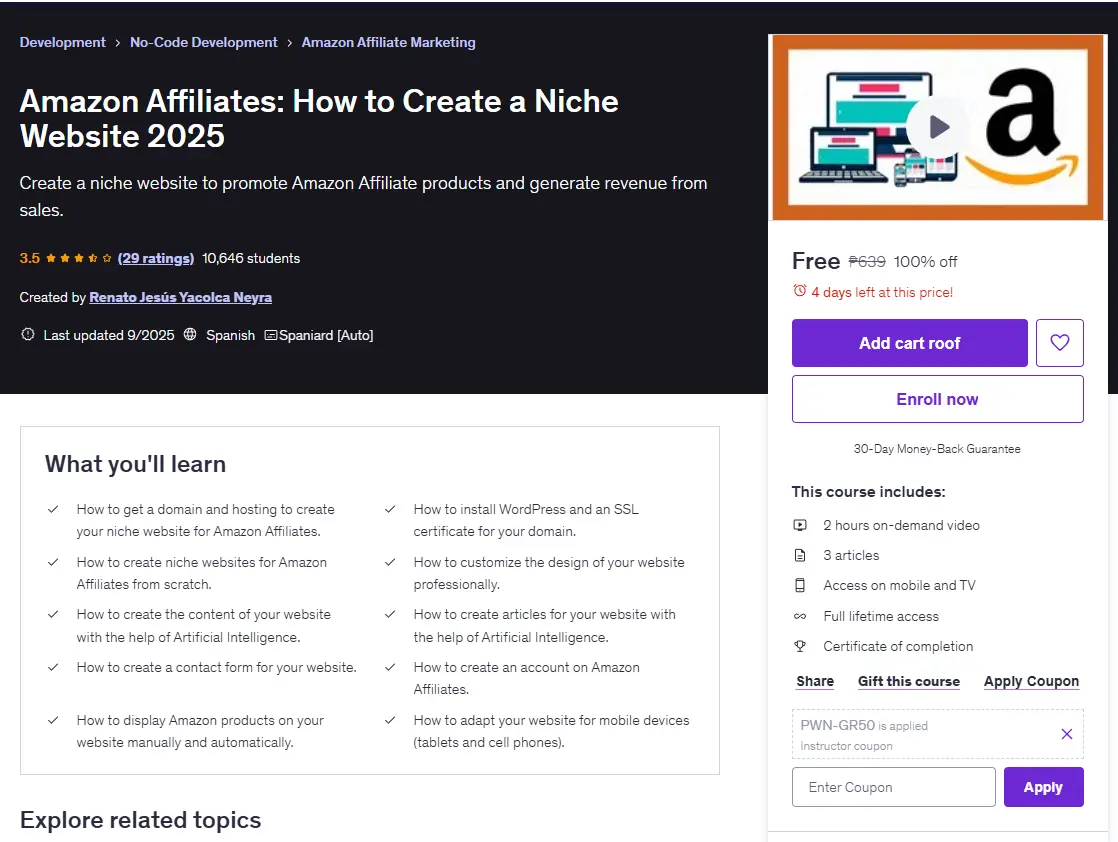Add course to wishlist with heart icon
The height and width of the screenshot is (842, 1118).
point(1060,343)
